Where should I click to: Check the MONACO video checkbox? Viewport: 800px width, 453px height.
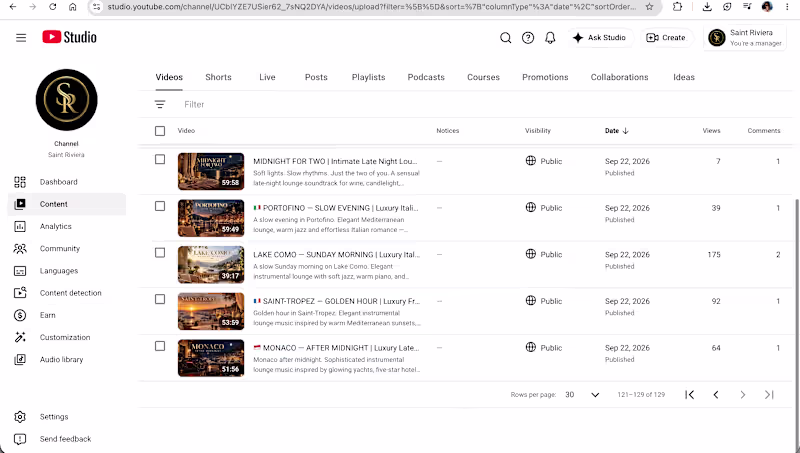(160, 346)
